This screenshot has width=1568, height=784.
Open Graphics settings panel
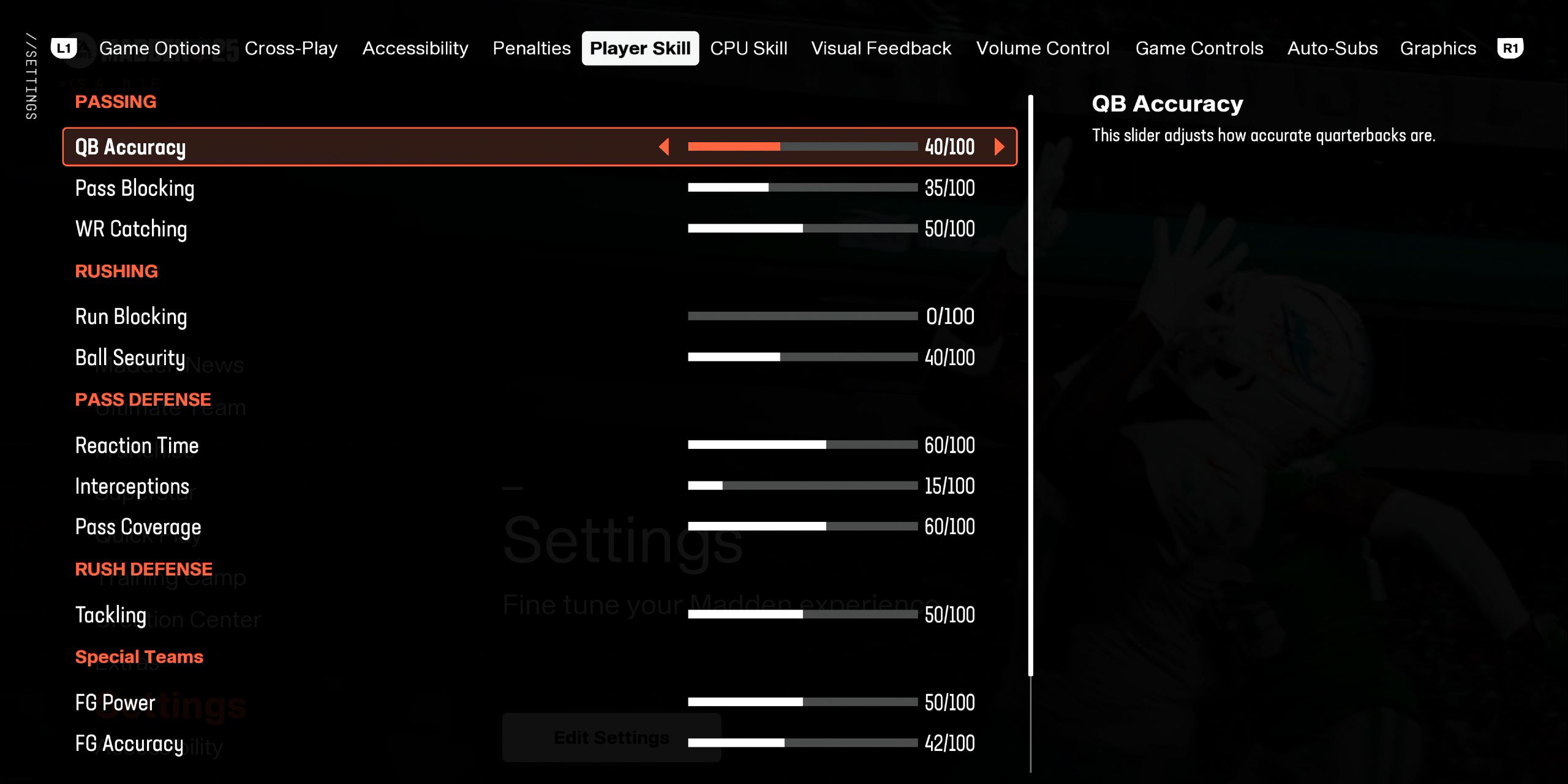1437,48
